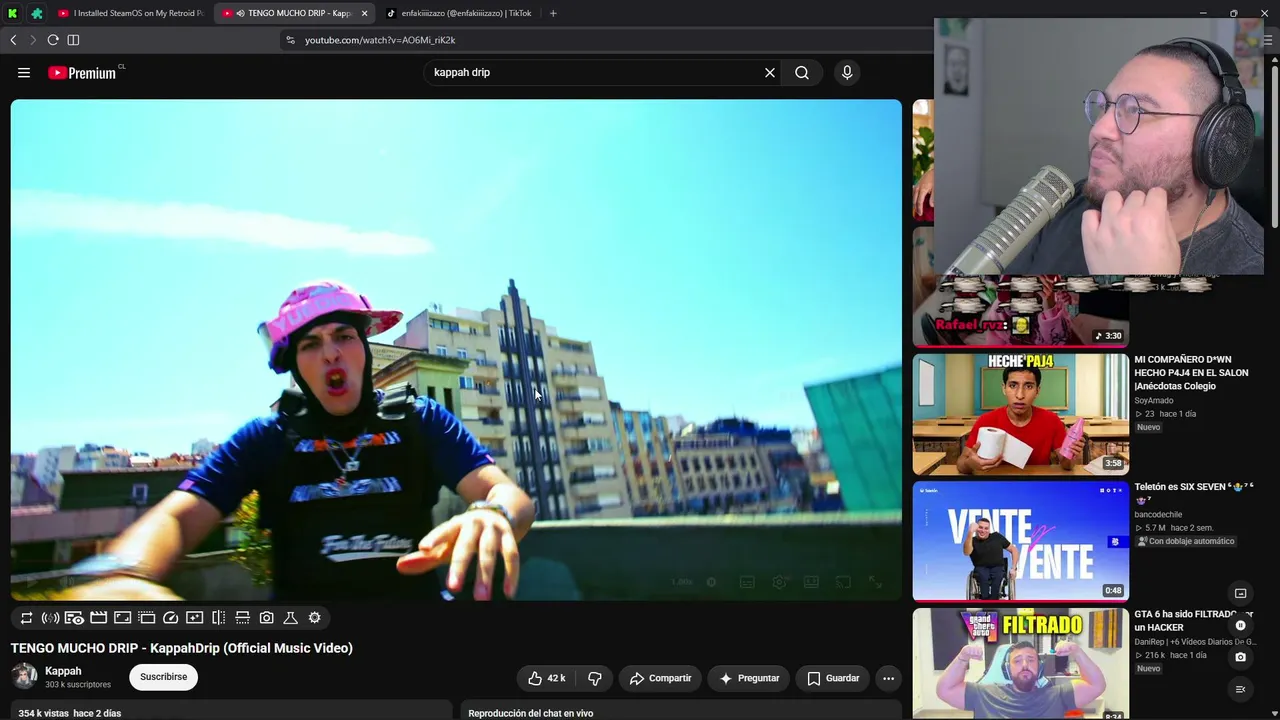
Task: Open the Kappah channel name link
Action: coord(63,671)
